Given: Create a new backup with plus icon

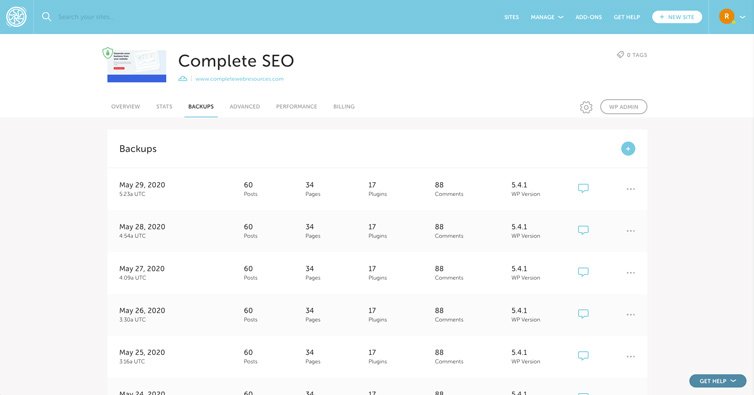Looking at the screenshot, I should click(628, 149).
